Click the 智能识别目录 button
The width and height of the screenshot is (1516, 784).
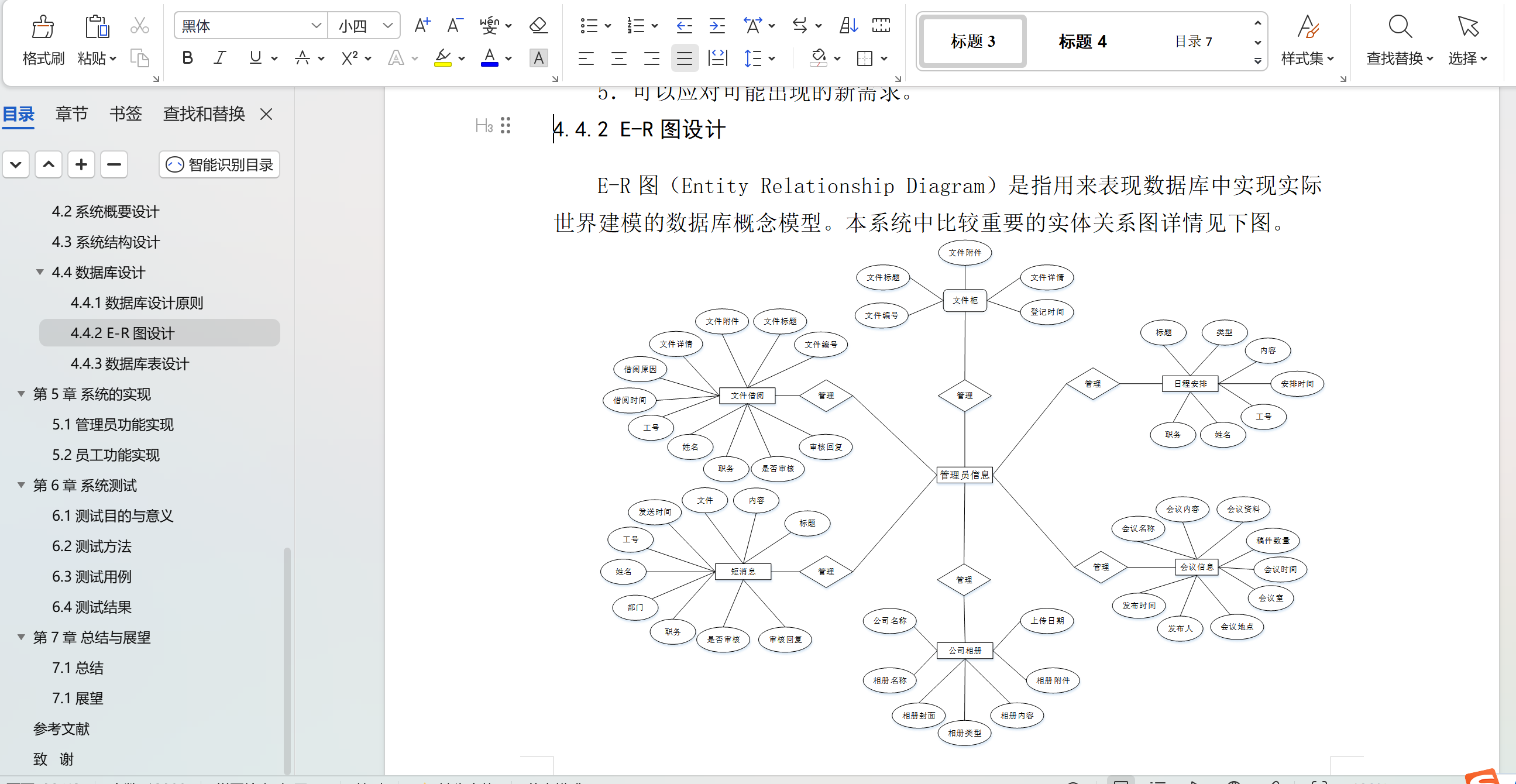(219, 165)
